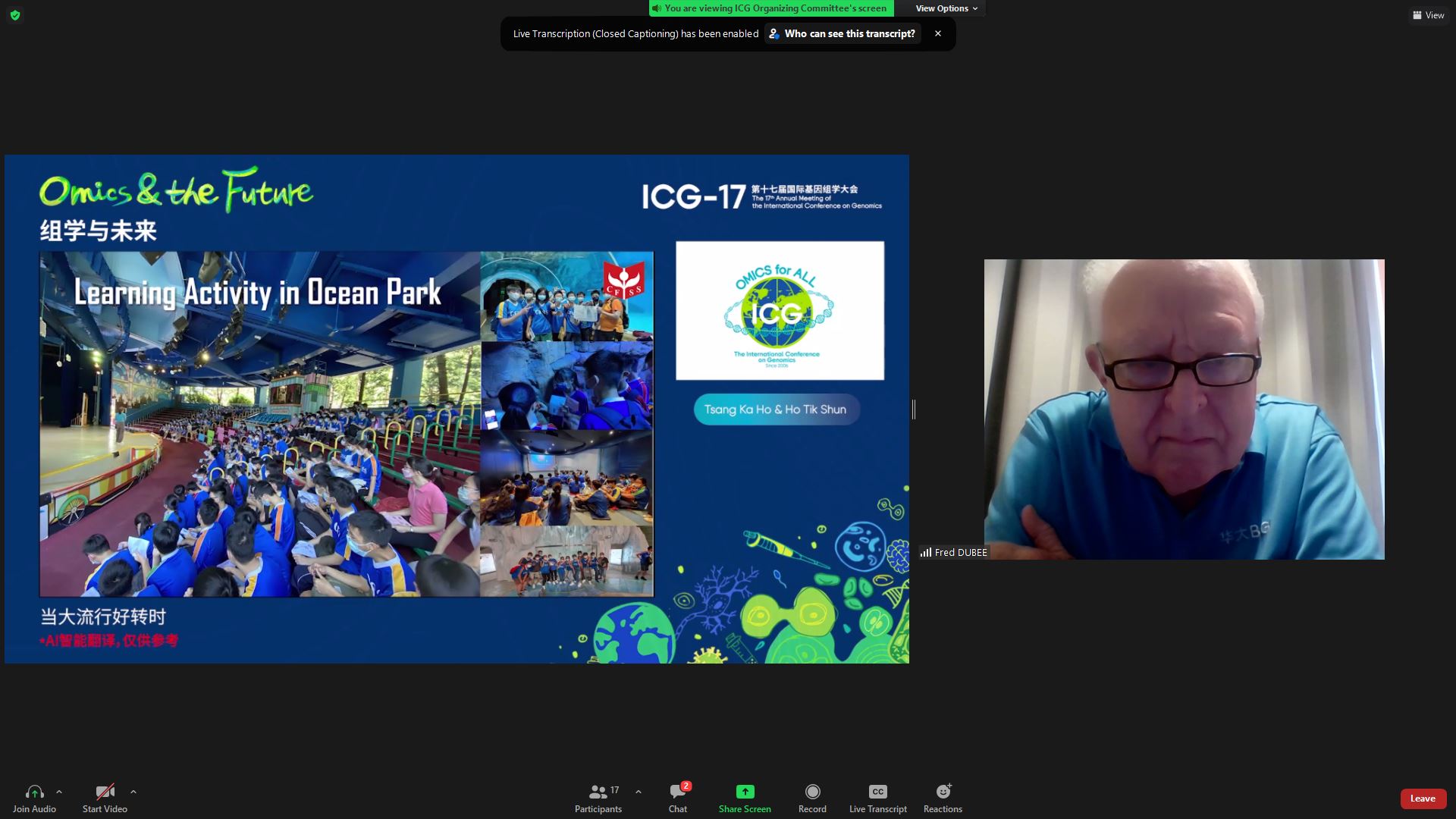Screen dimensions: 1456x819
Task: Toggle the Live Transcript CC button
Action: click(x=877, y=792)
